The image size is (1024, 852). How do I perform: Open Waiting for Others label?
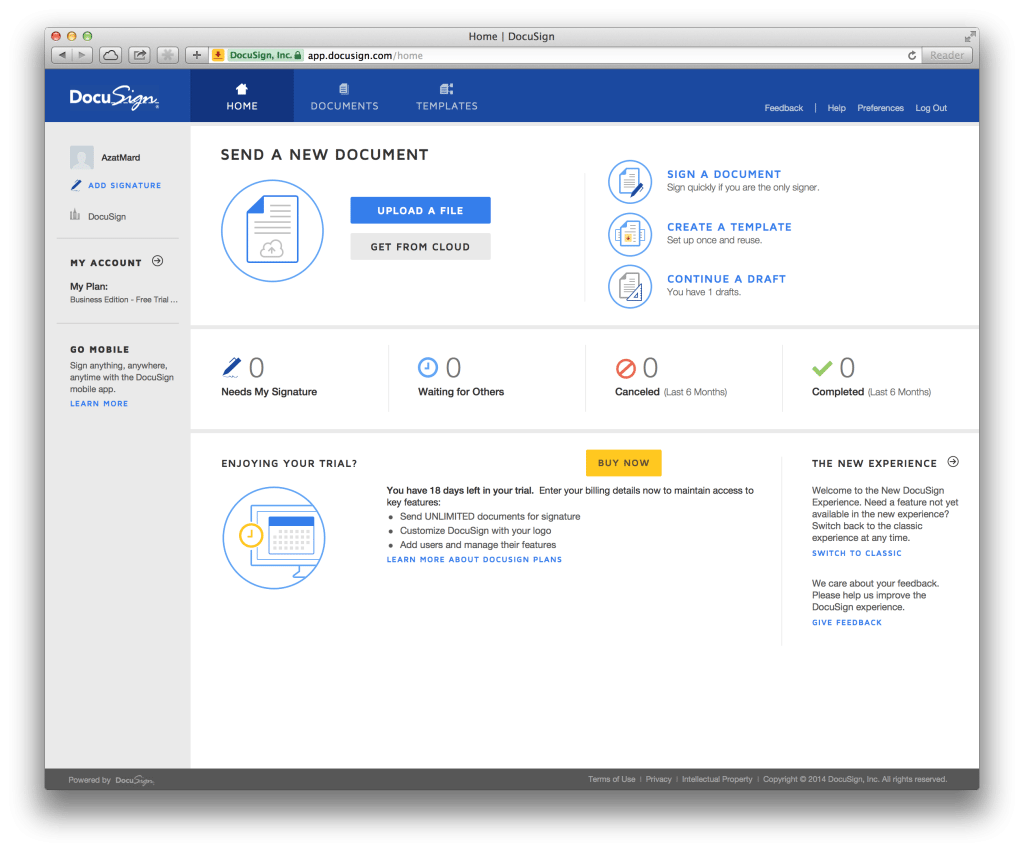click(x=461, y=392)
